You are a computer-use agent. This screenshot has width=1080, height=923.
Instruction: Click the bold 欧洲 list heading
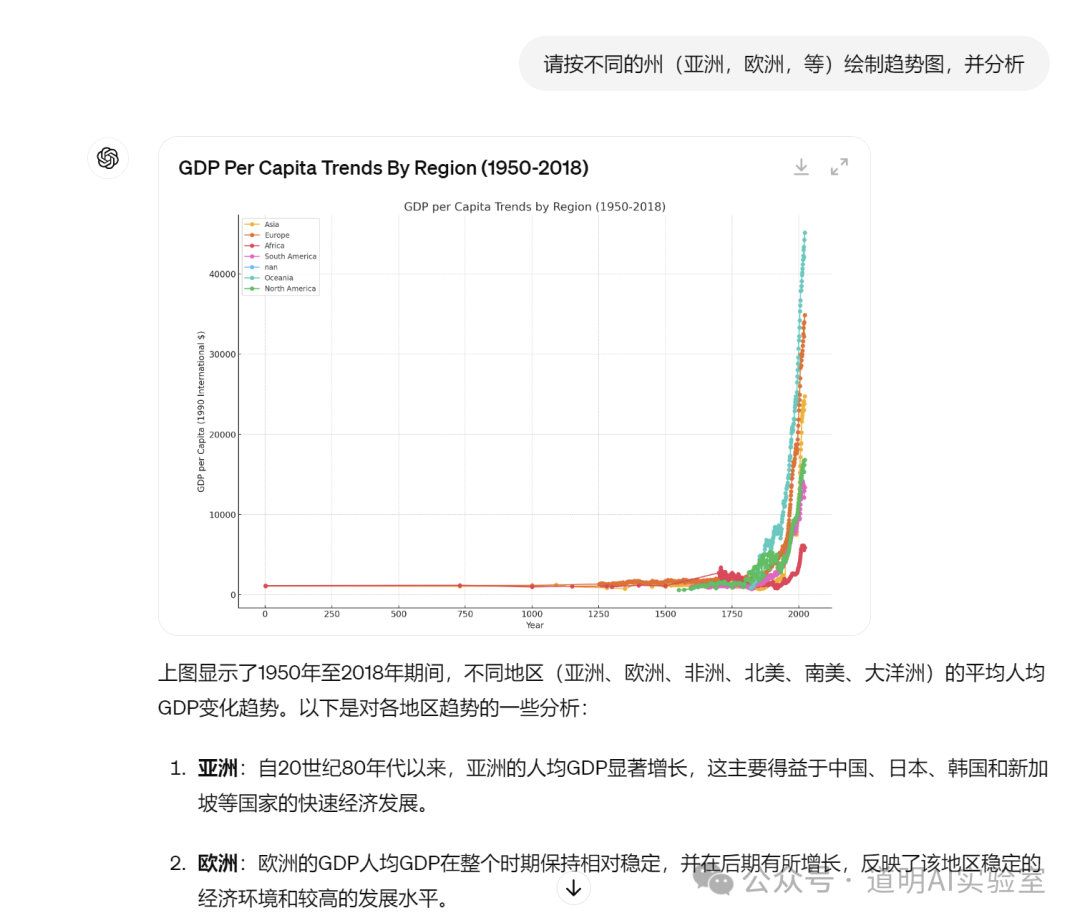coord(217,863)
